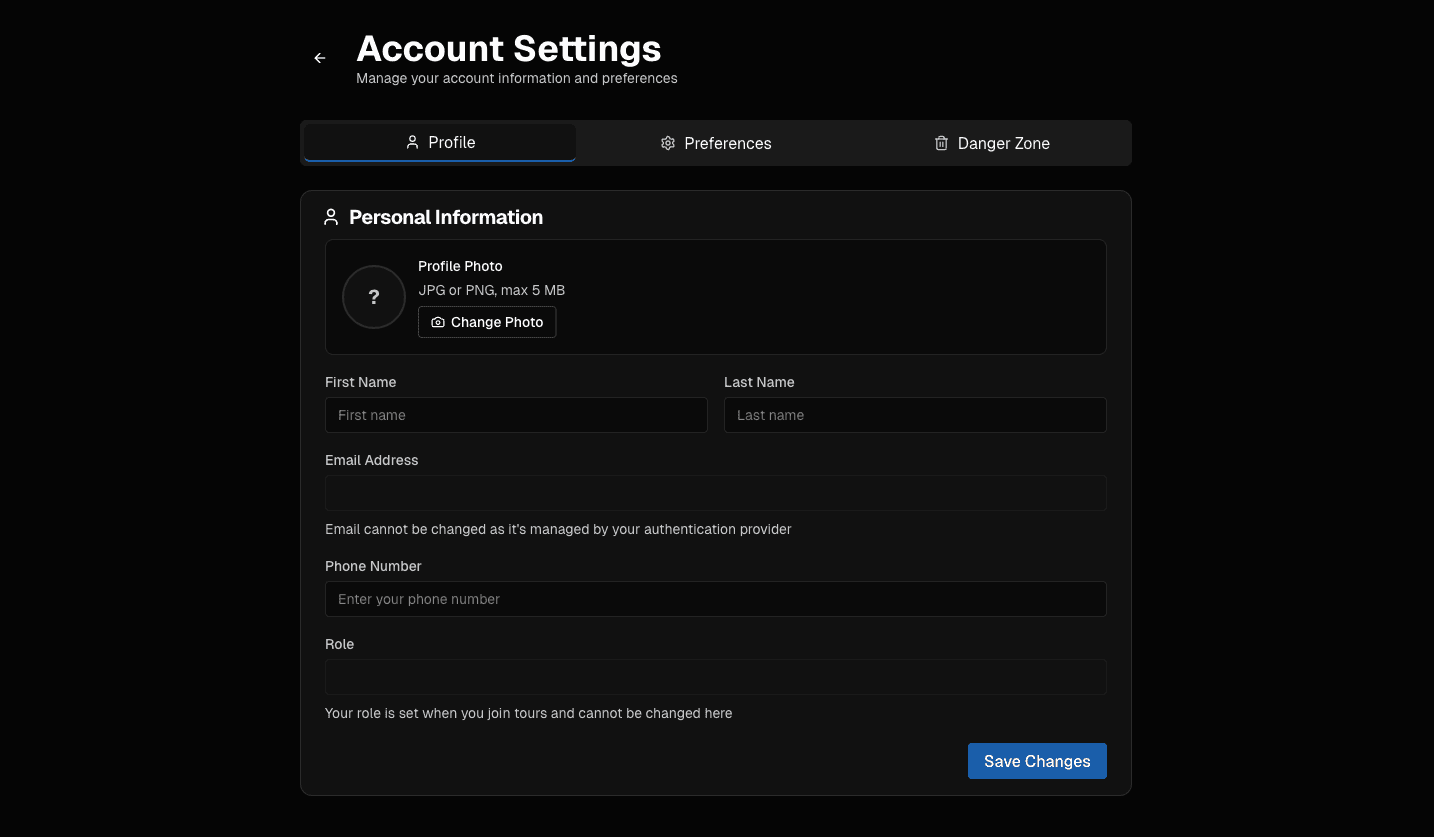Screen dimensions: 1434x837
Task: Select the Profile tab
Action: [x=440, y=143]
